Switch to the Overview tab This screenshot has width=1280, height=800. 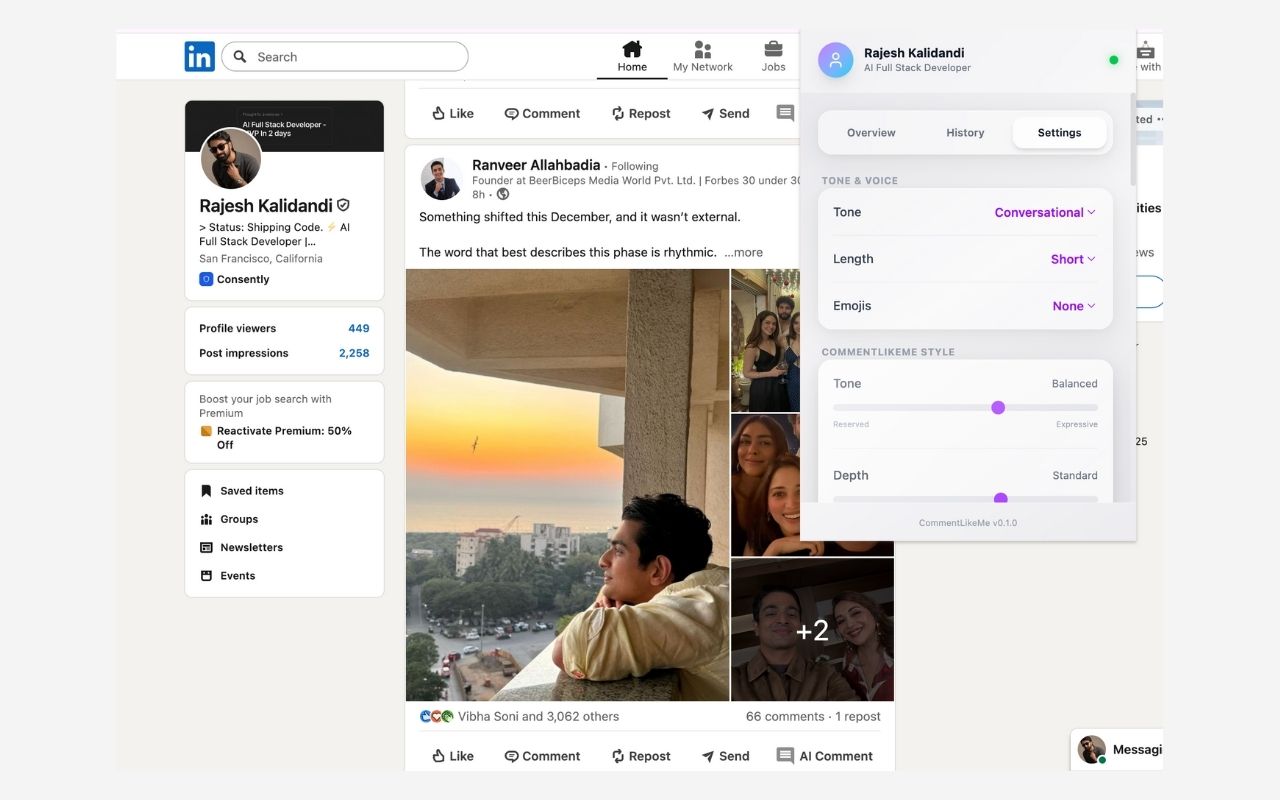tap(871, 133)
